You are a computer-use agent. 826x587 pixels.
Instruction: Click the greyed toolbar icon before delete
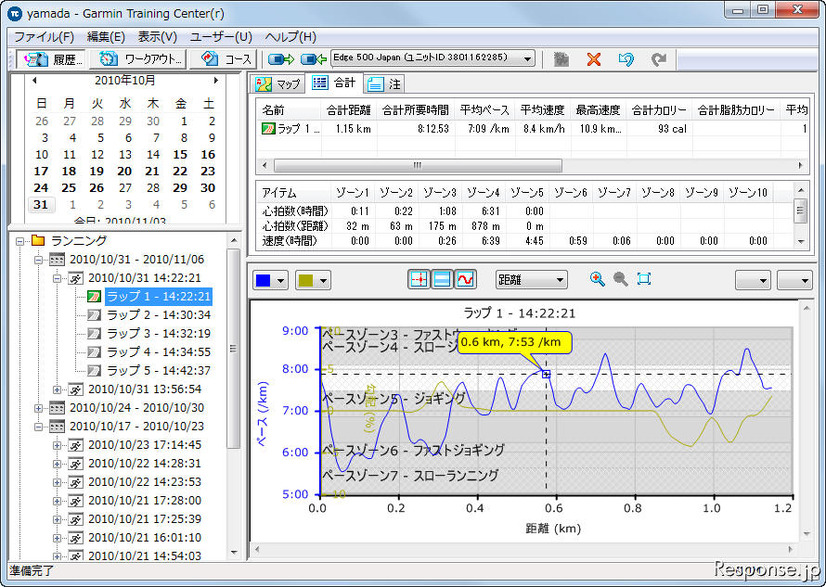tap(561, 59)
